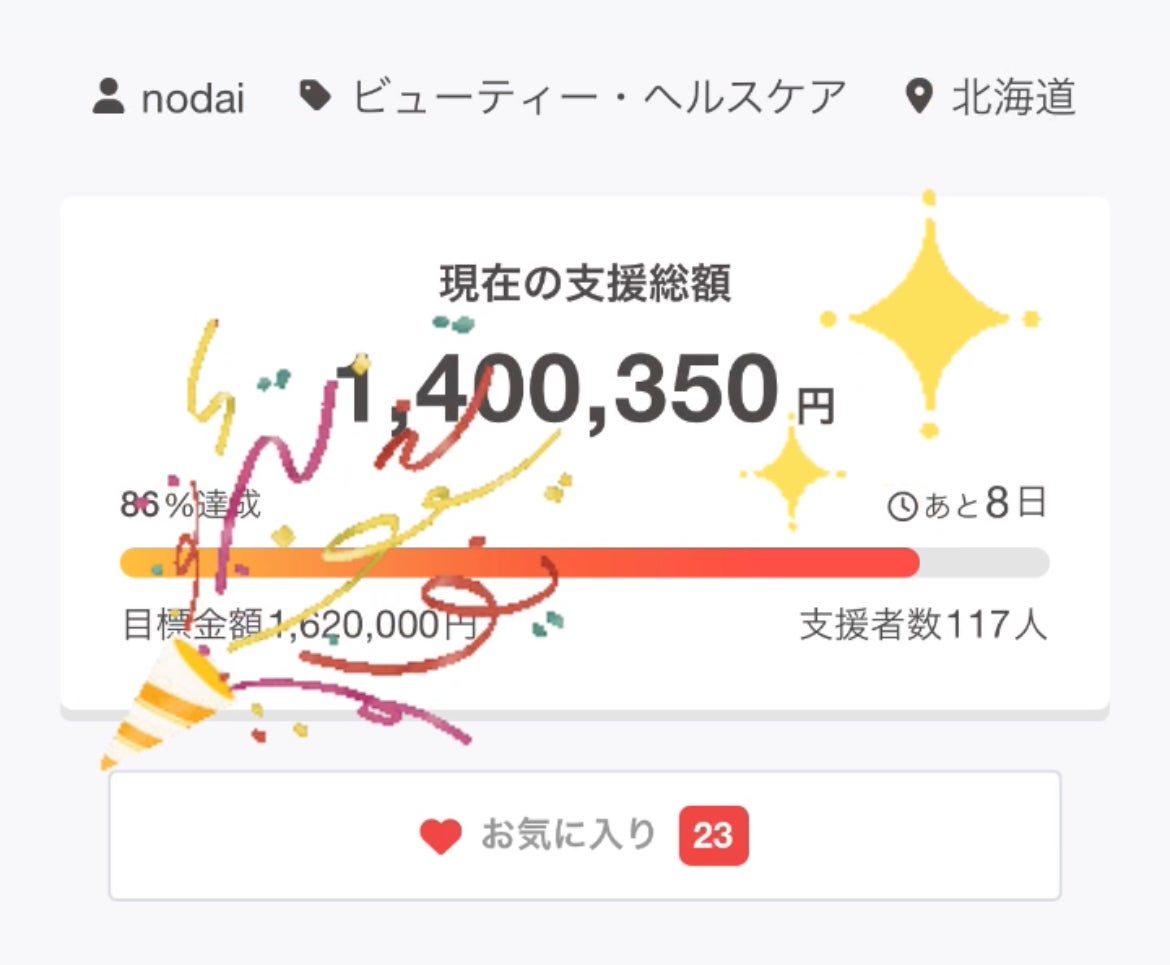Viewport: 1170px width, 965px height.
Task: Click the red heart favorite icon
Action: pos(440,836)
